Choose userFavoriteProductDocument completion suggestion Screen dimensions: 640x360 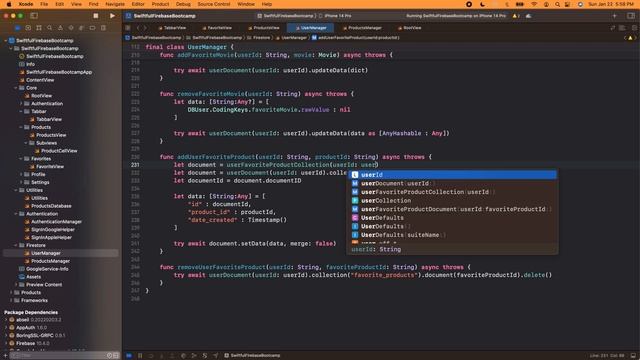coord(452,209)
